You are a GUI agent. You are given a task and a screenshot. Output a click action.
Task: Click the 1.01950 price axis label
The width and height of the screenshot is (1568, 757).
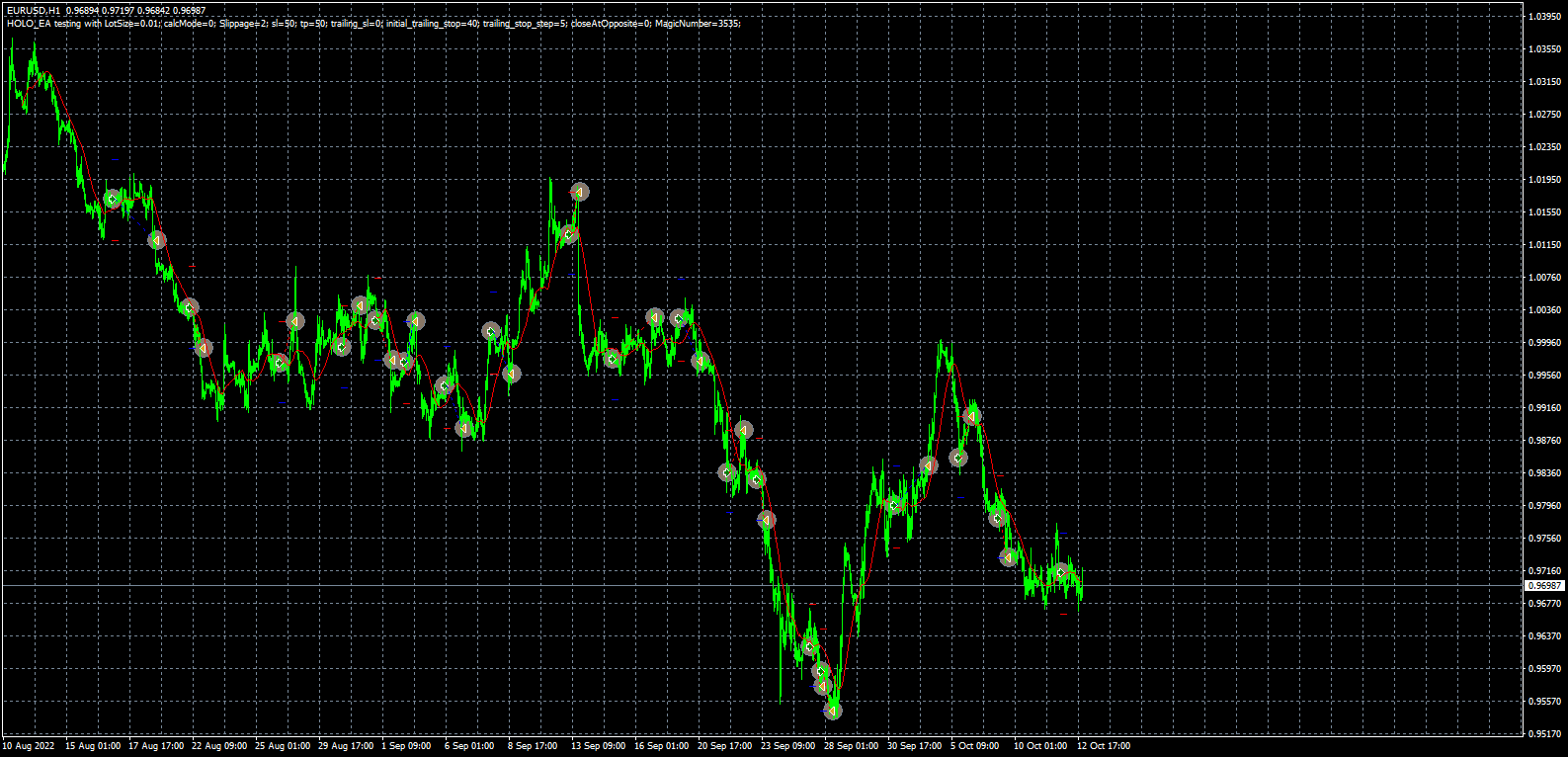(1544, 180)
